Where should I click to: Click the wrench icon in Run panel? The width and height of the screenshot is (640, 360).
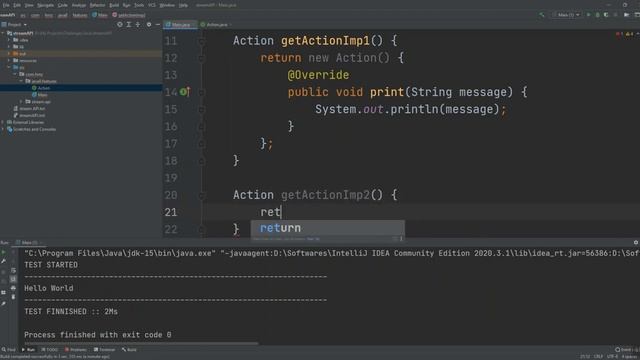(4, 261)
